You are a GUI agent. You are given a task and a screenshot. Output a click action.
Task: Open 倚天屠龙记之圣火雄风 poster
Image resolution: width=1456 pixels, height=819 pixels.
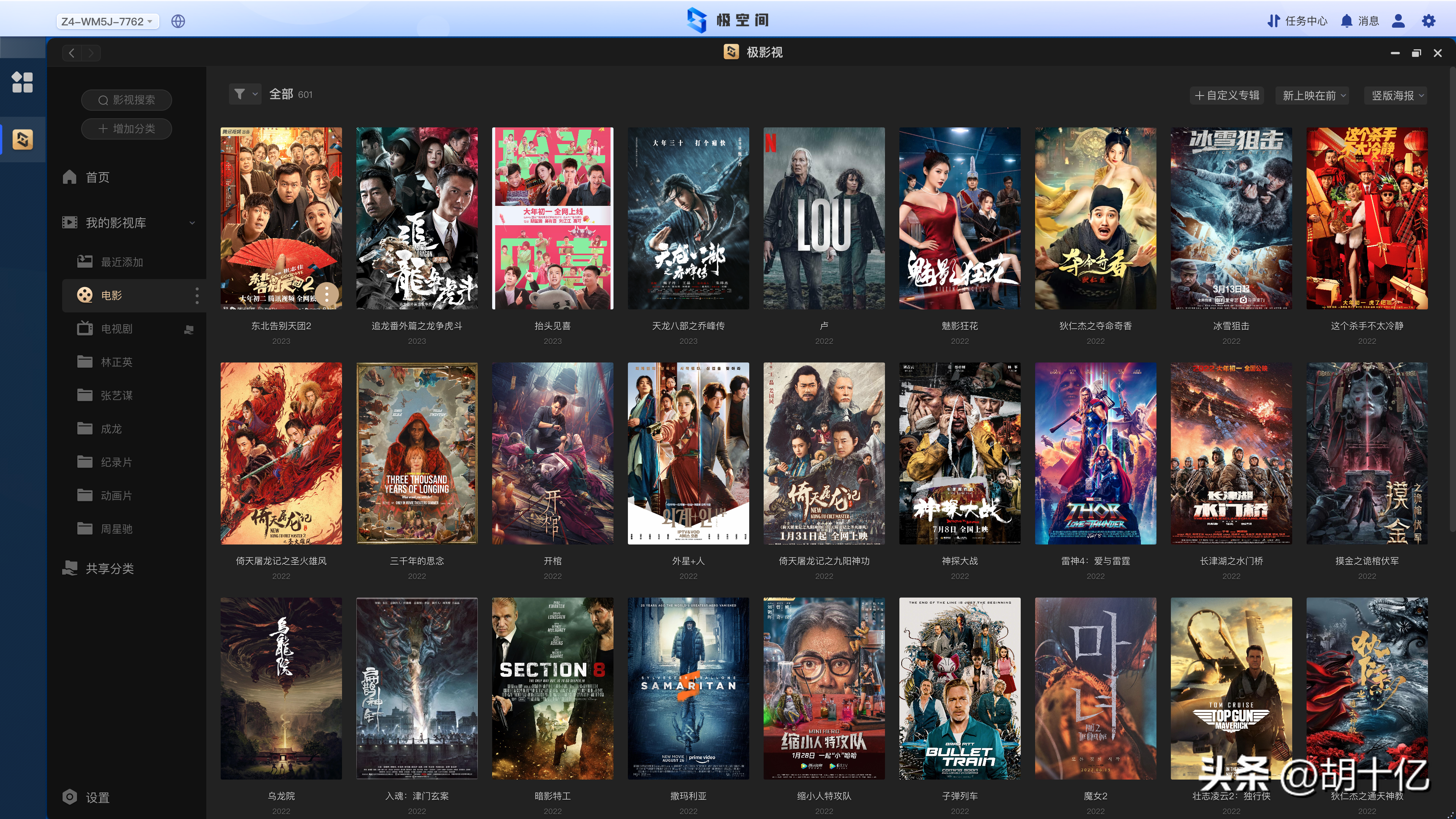coord(281,453)
